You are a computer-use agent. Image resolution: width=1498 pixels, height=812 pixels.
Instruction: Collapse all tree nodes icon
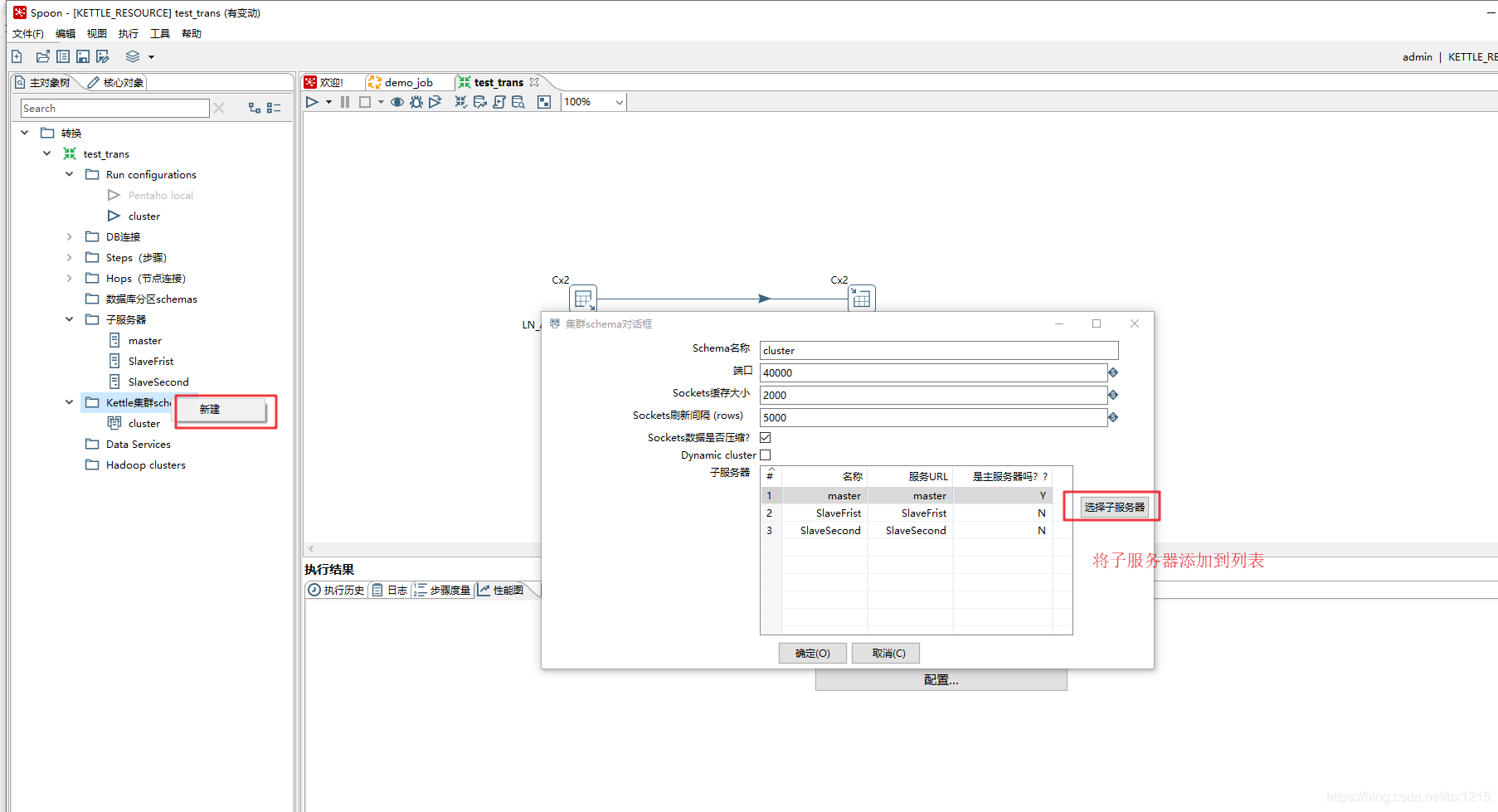pyautogui.click(x=274, y=108)
